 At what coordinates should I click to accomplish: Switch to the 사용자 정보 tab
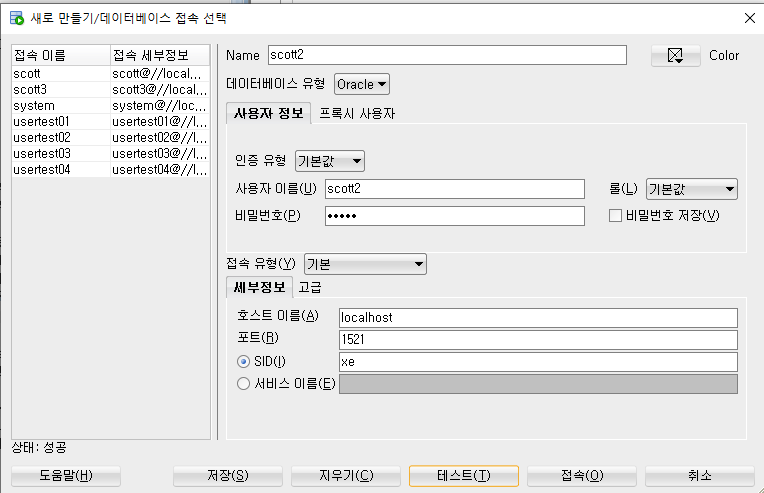tap(268, 114)
